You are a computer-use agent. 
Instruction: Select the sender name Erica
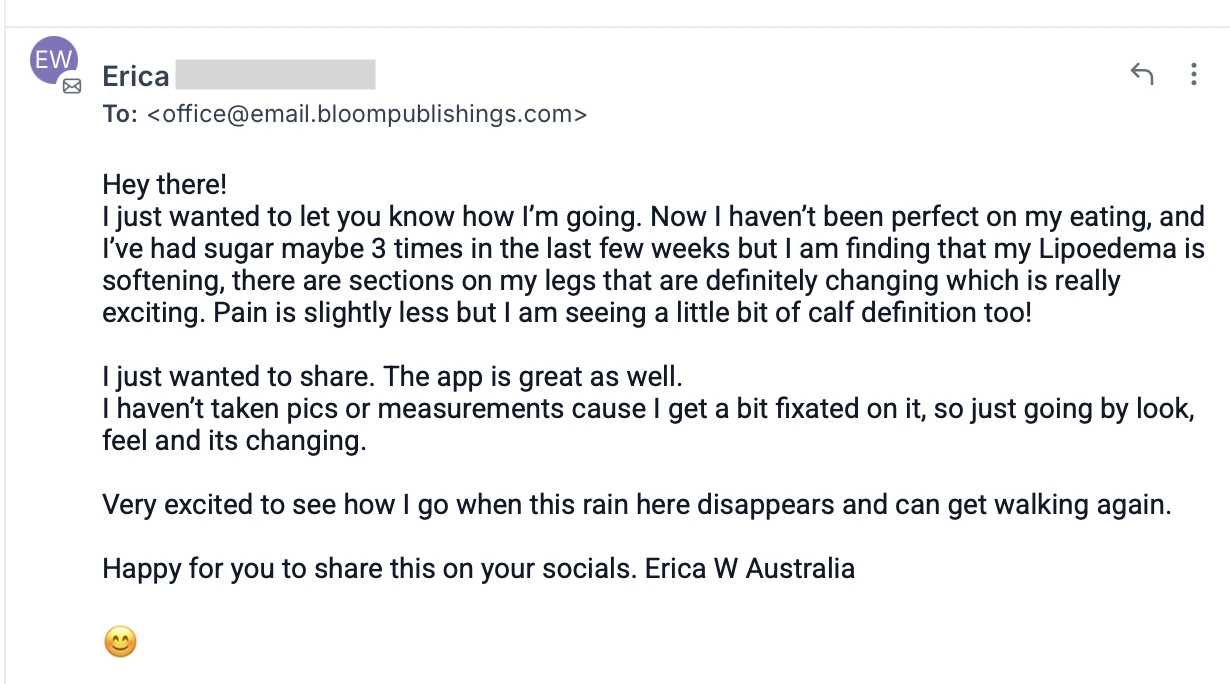(x=136, y=77)
